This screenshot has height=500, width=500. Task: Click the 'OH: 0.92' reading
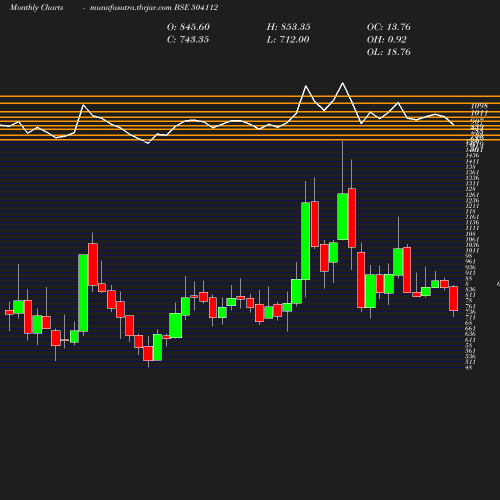pyautogui.click(x=387, y=39)
